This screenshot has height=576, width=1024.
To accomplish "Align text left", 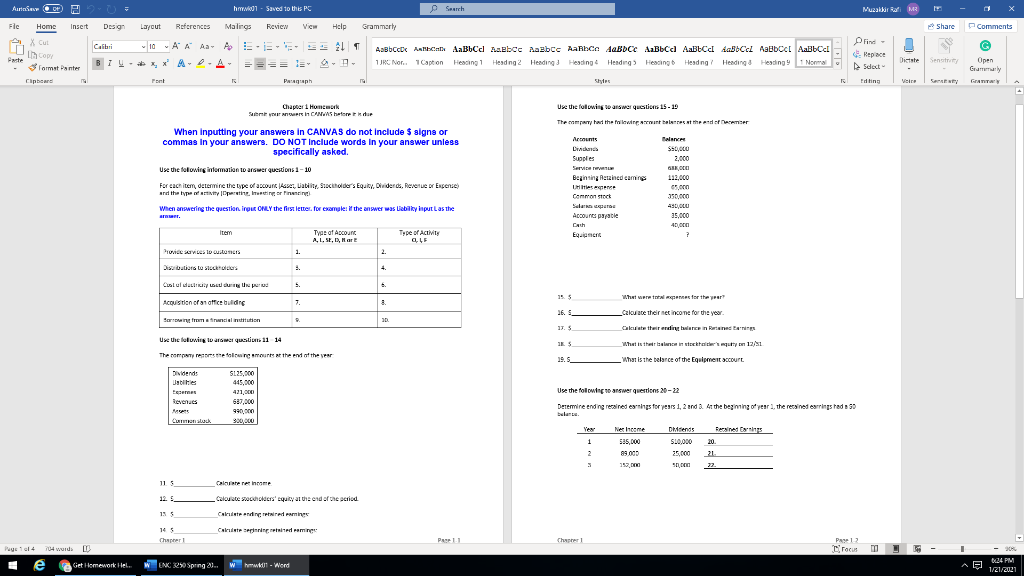I will [248, 63].
